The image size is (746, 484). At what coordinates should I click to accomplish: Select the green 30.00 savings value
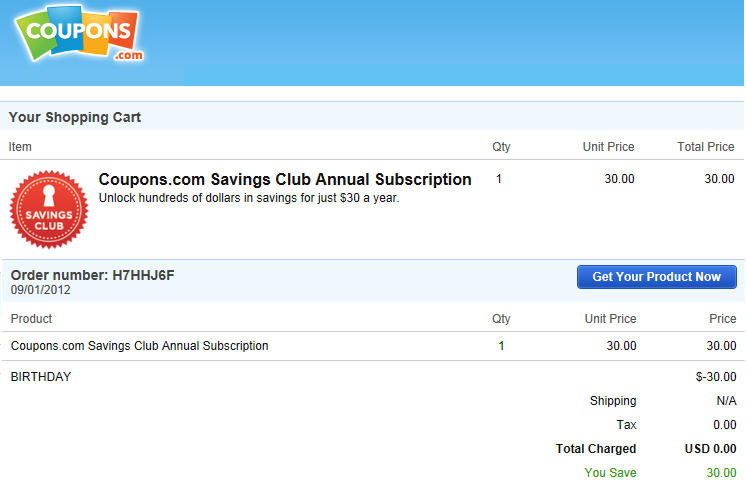721,473
